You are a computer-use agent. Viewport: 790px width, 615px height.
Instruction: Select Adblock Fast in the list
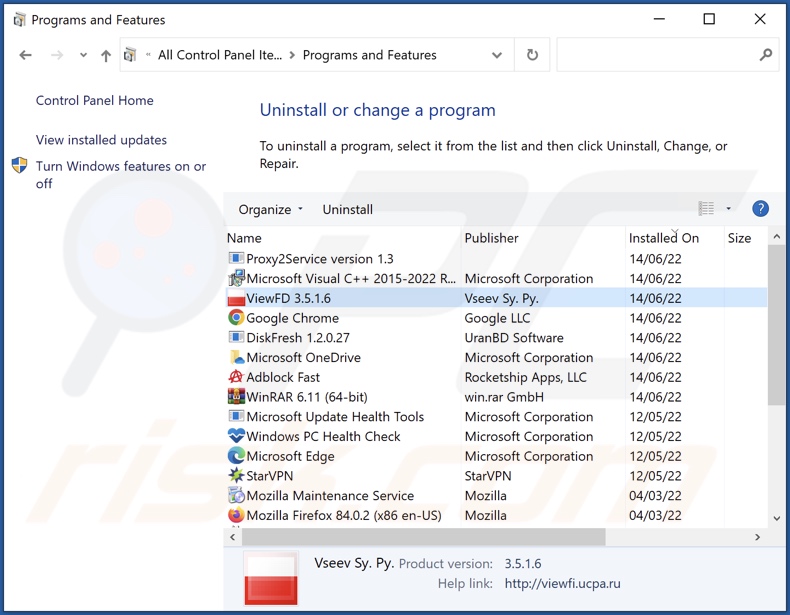coord(283,377)
